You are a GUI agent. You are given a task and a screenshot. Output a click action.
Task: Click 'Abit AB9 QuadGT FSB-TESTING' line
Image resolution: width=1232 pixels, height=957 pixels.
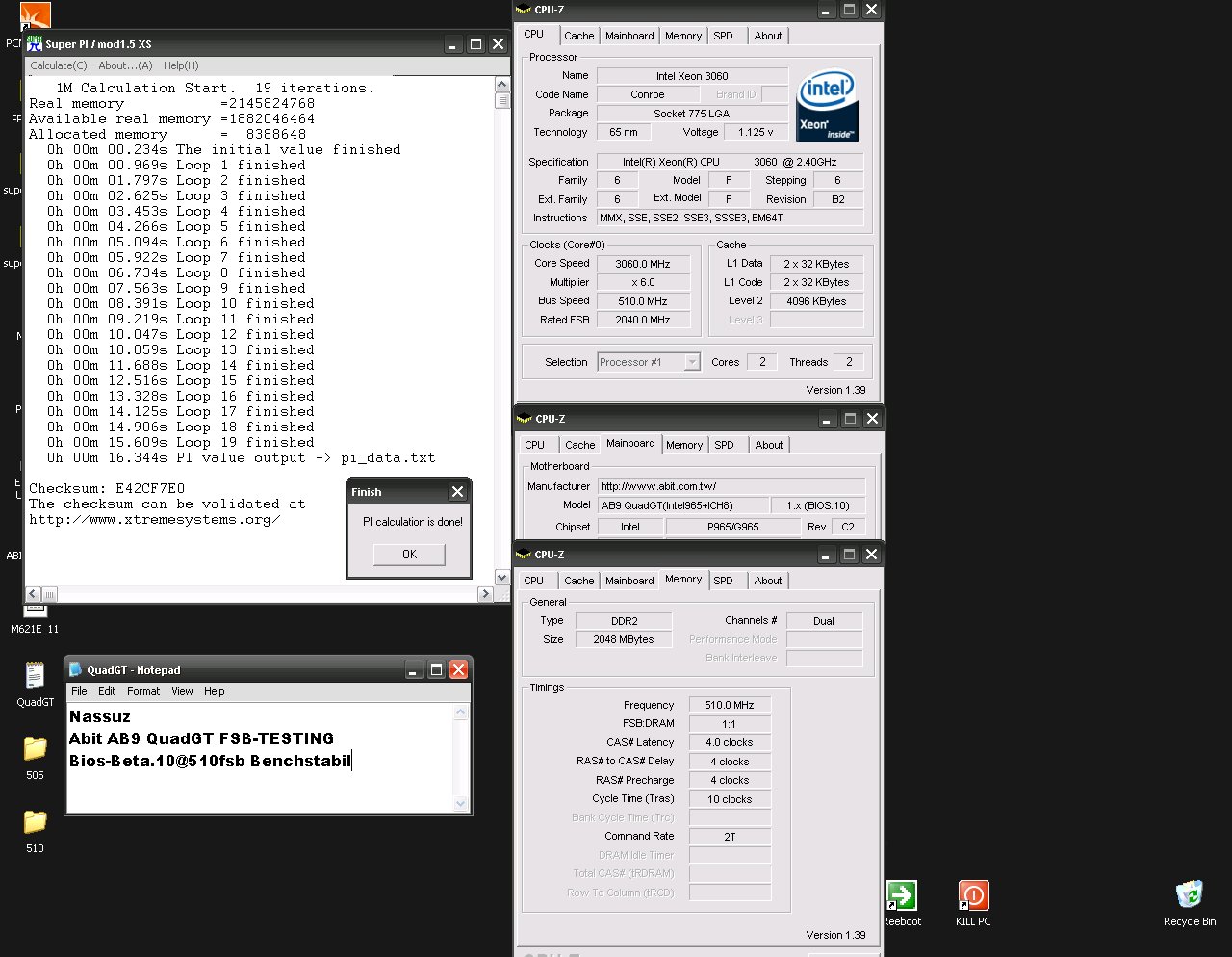(x=201, y=738)
